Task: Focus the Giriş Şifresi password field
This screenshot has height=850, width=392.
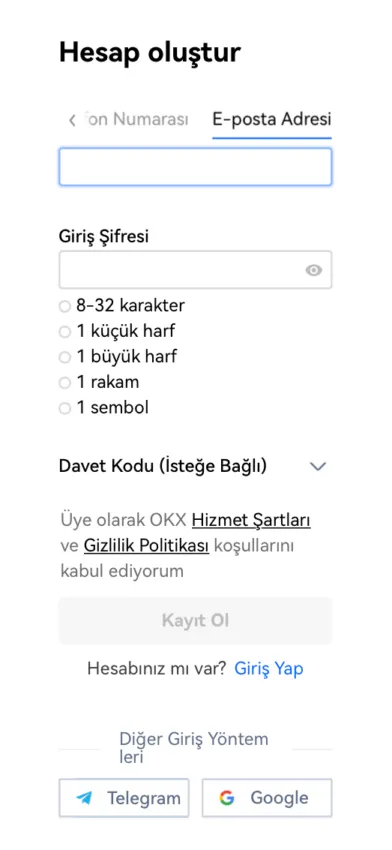Action: pyautogui.click(x=195, y=269)
